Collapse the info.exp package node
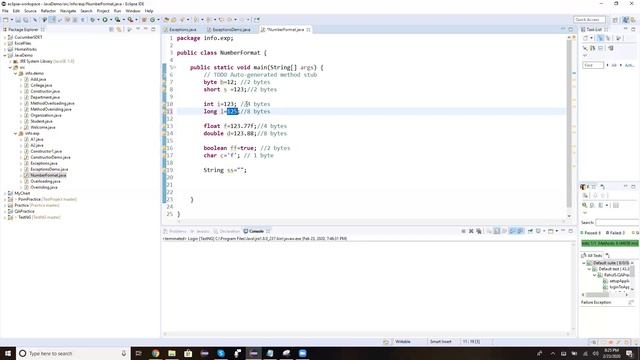The height and width of the screenshot is (360, 640). point(16,133)
